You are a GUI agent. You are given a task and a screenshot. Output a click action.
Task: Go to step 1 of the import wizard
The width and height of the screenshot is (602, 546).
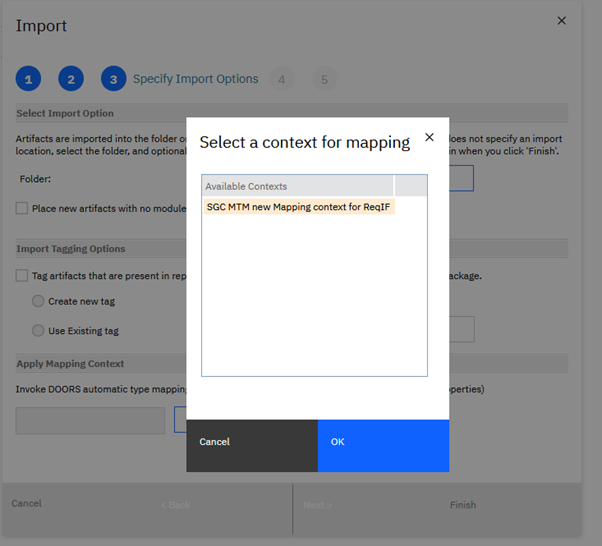[28, 79]
